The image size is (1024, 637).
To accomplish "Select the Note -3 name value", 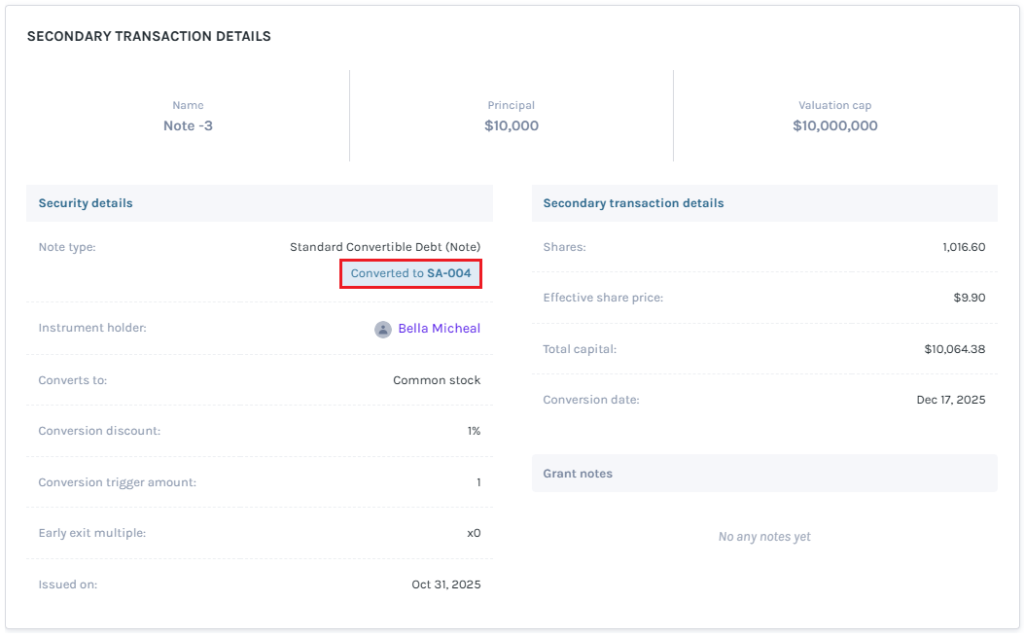I will (x=188, y=125).
